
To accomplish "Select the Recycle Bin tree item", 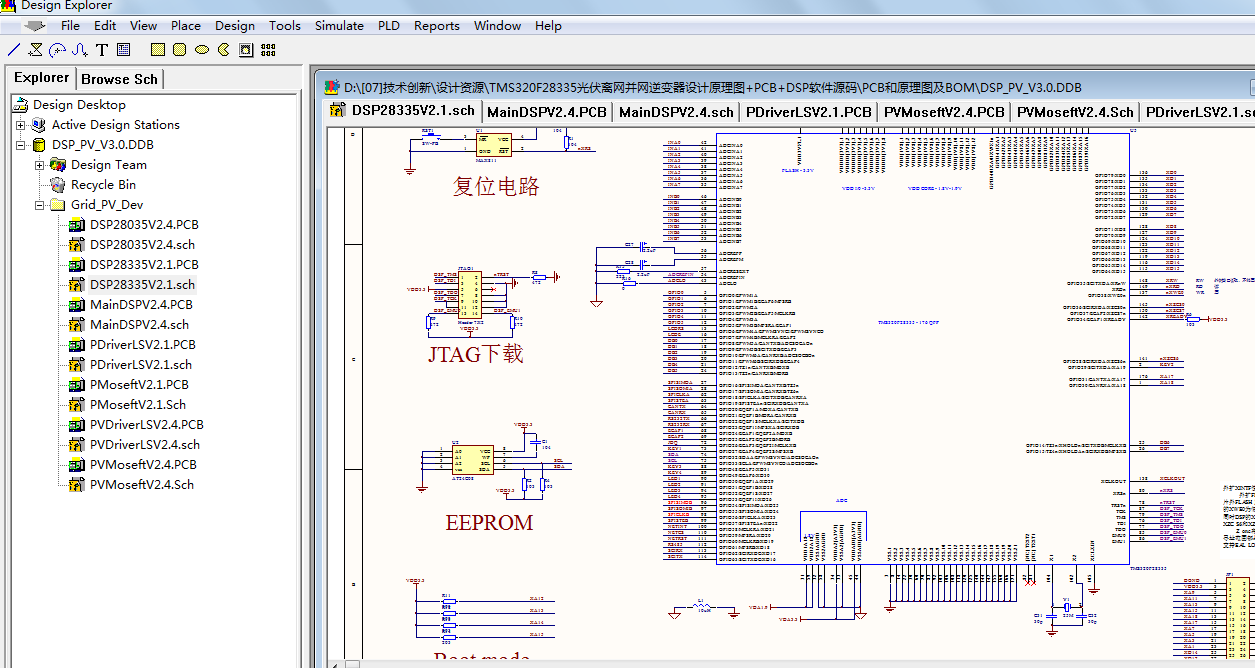I will pos(103,185).
